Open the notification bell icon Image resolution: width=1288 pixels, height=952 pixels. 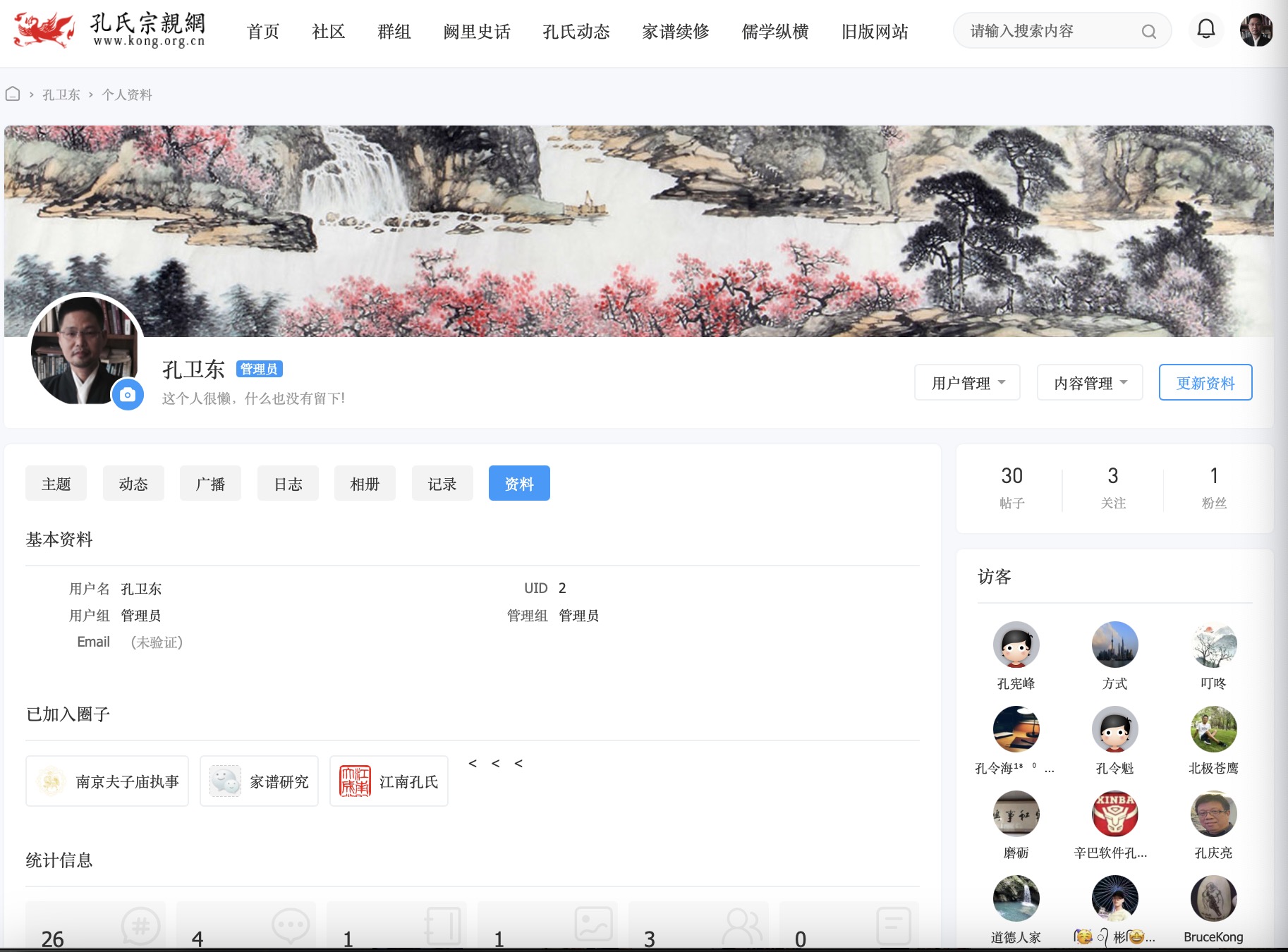[x=1206, y=30]
